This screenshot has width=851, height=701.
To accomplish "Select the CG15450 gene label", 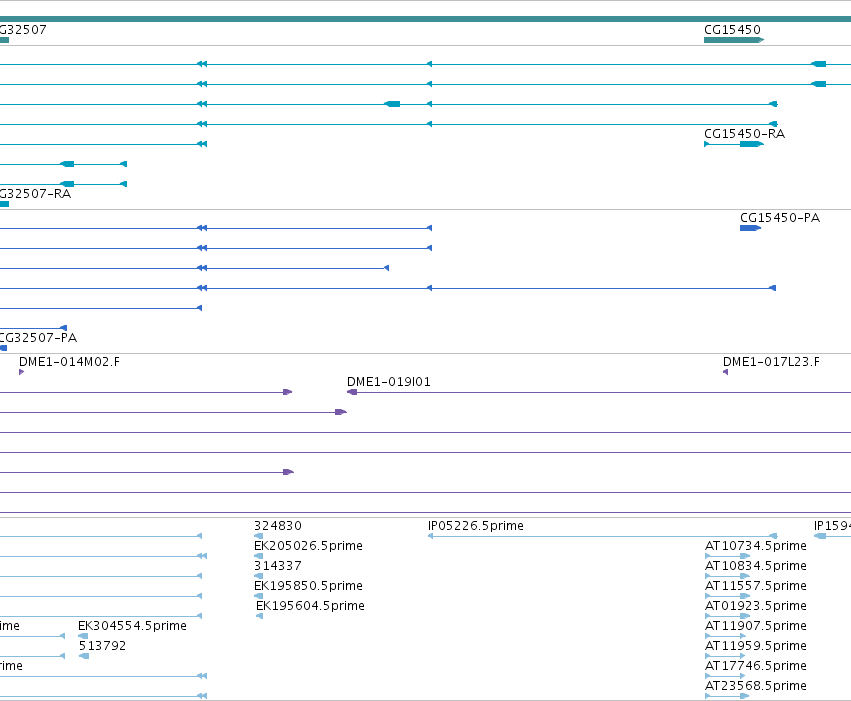I will click(x=732, y=30).
